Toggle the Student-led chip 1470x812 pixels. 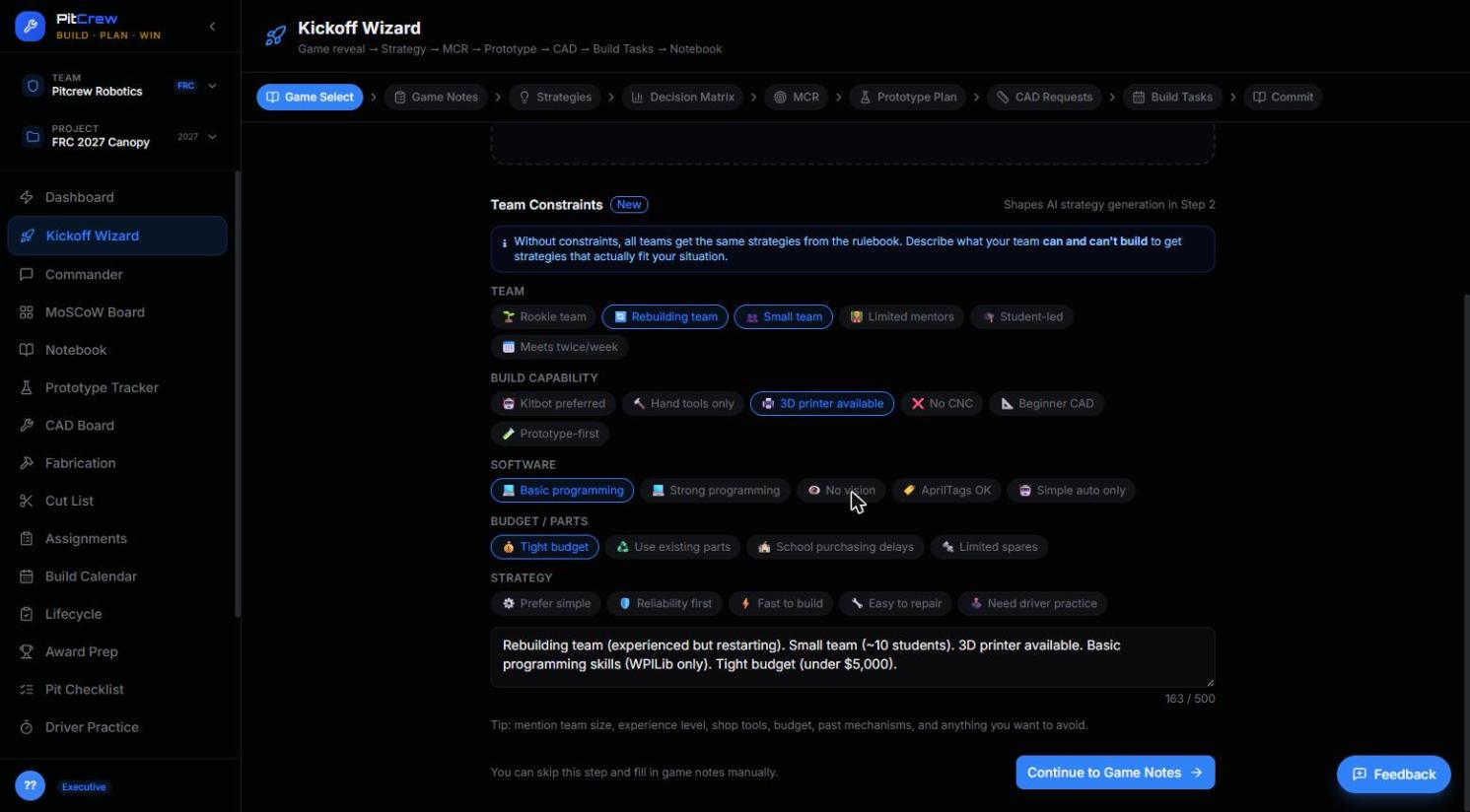click(1022, 316)
